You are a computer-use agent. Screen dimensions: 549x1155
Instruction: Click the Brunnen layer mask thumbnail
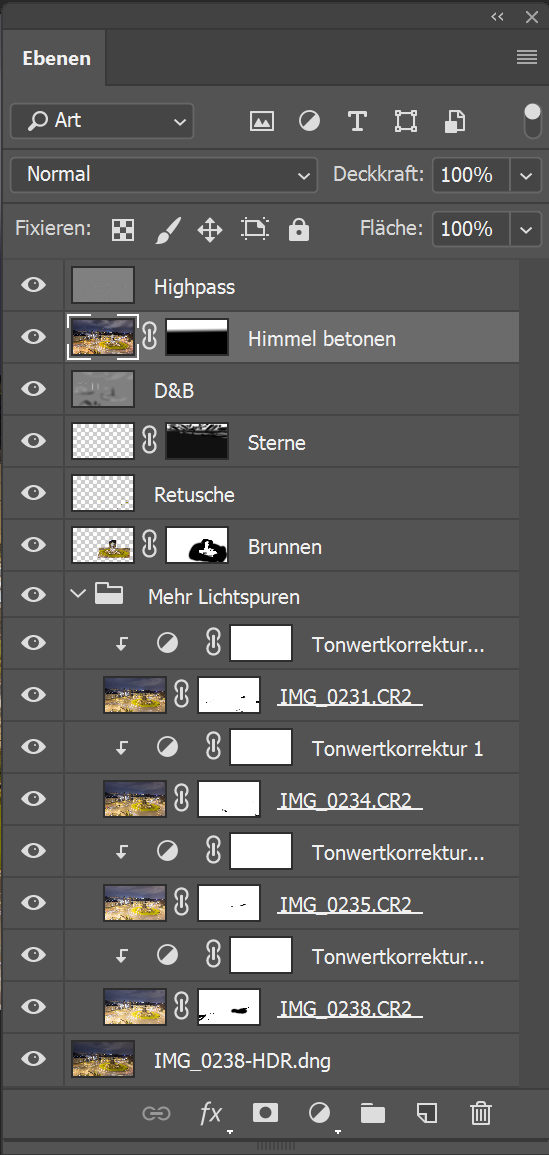[197, 546]
